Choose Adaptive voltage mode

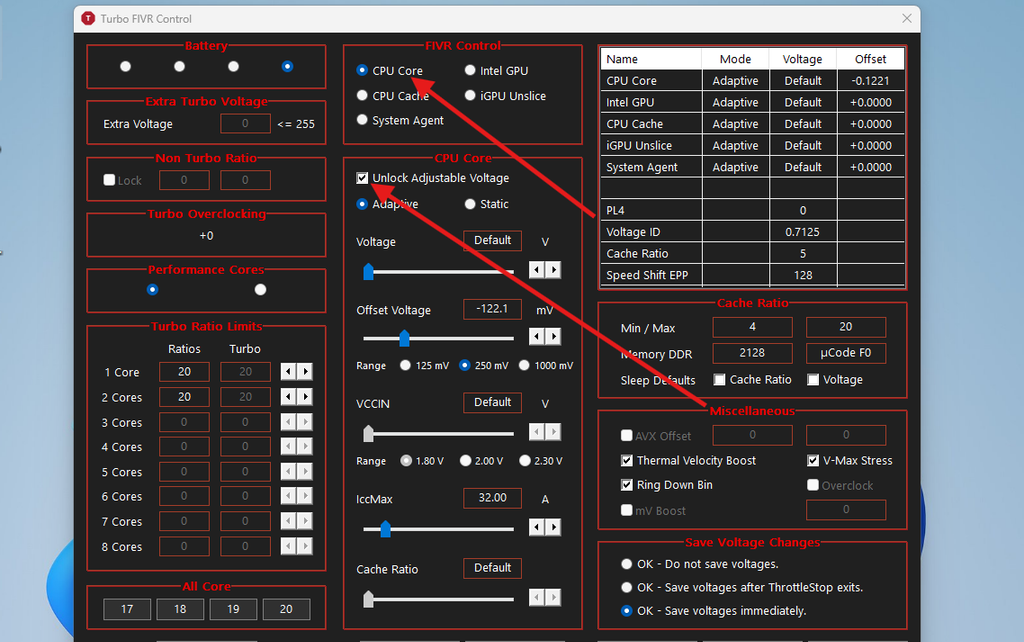click(362, 204)
